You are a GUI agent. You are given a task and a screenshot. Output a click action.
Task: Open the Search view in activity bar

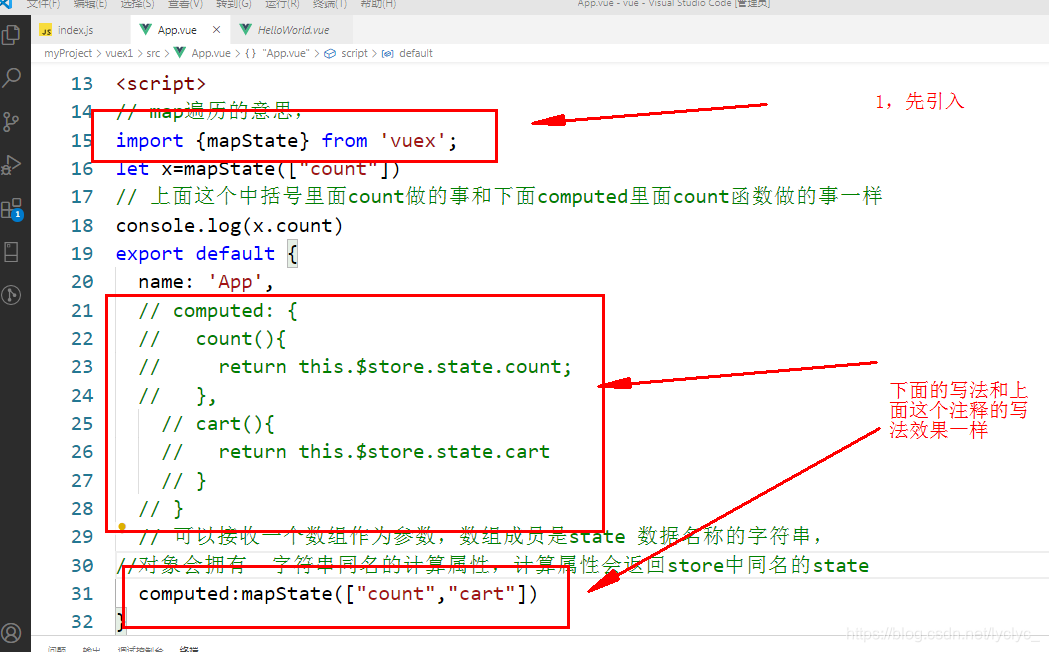(11, 78)
